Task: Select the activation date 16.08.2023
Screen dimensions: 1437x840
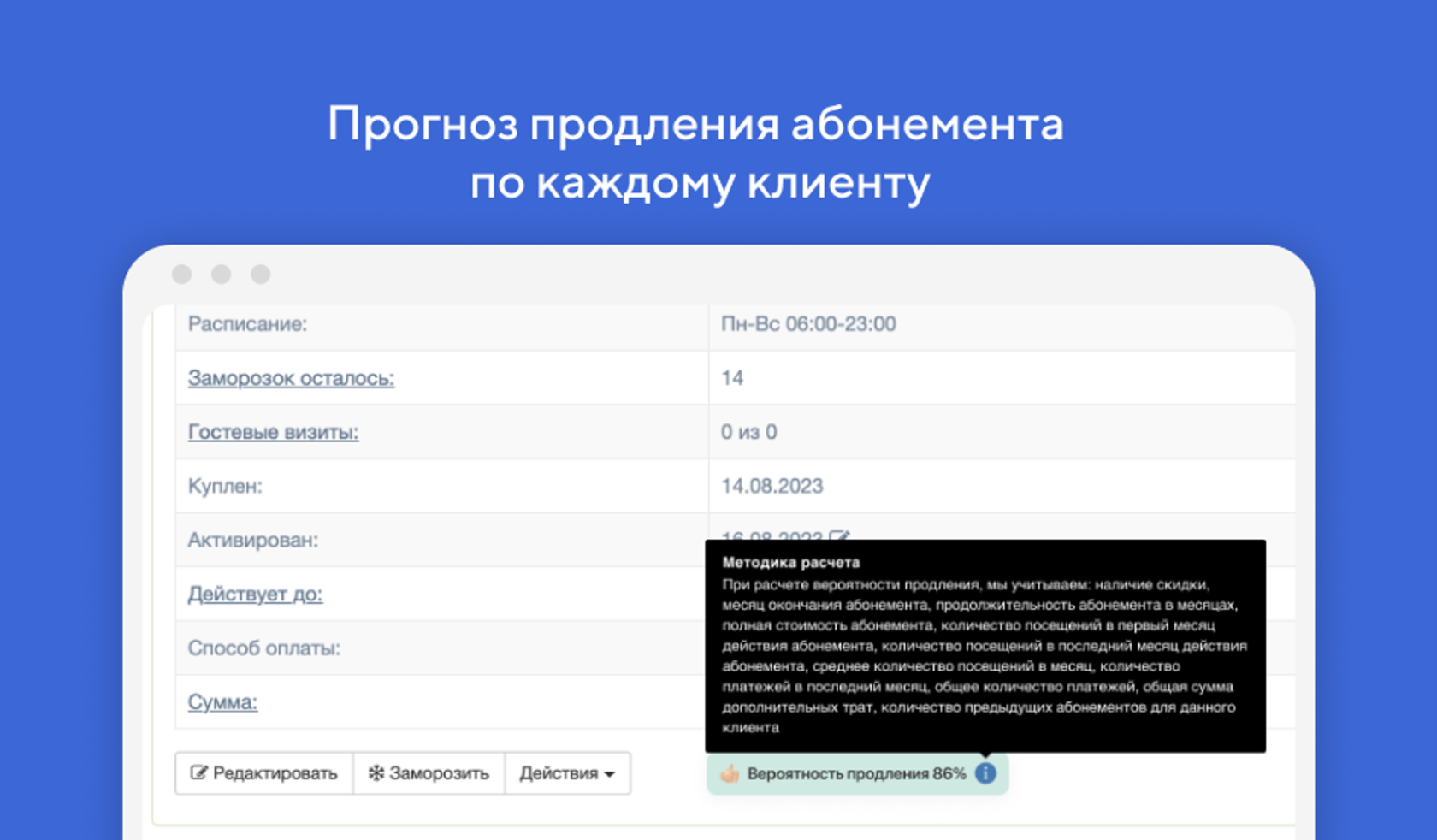Action: click(774, 535)
